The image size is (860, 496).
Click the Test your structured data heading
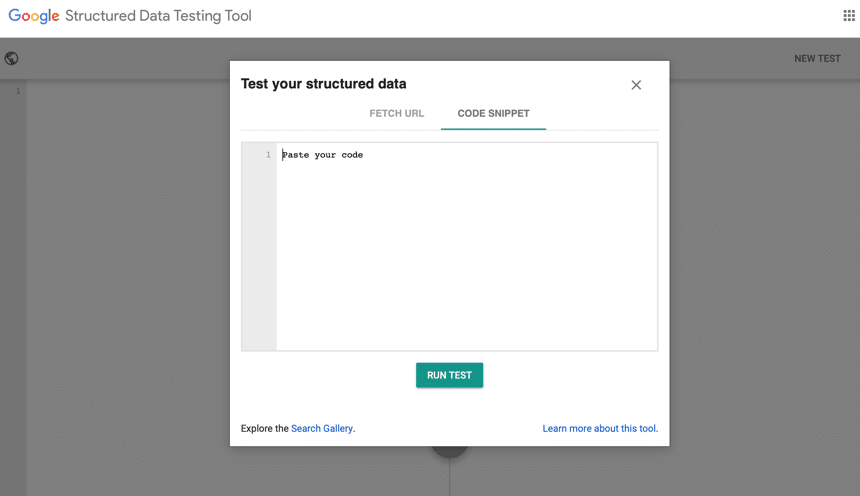324,84
